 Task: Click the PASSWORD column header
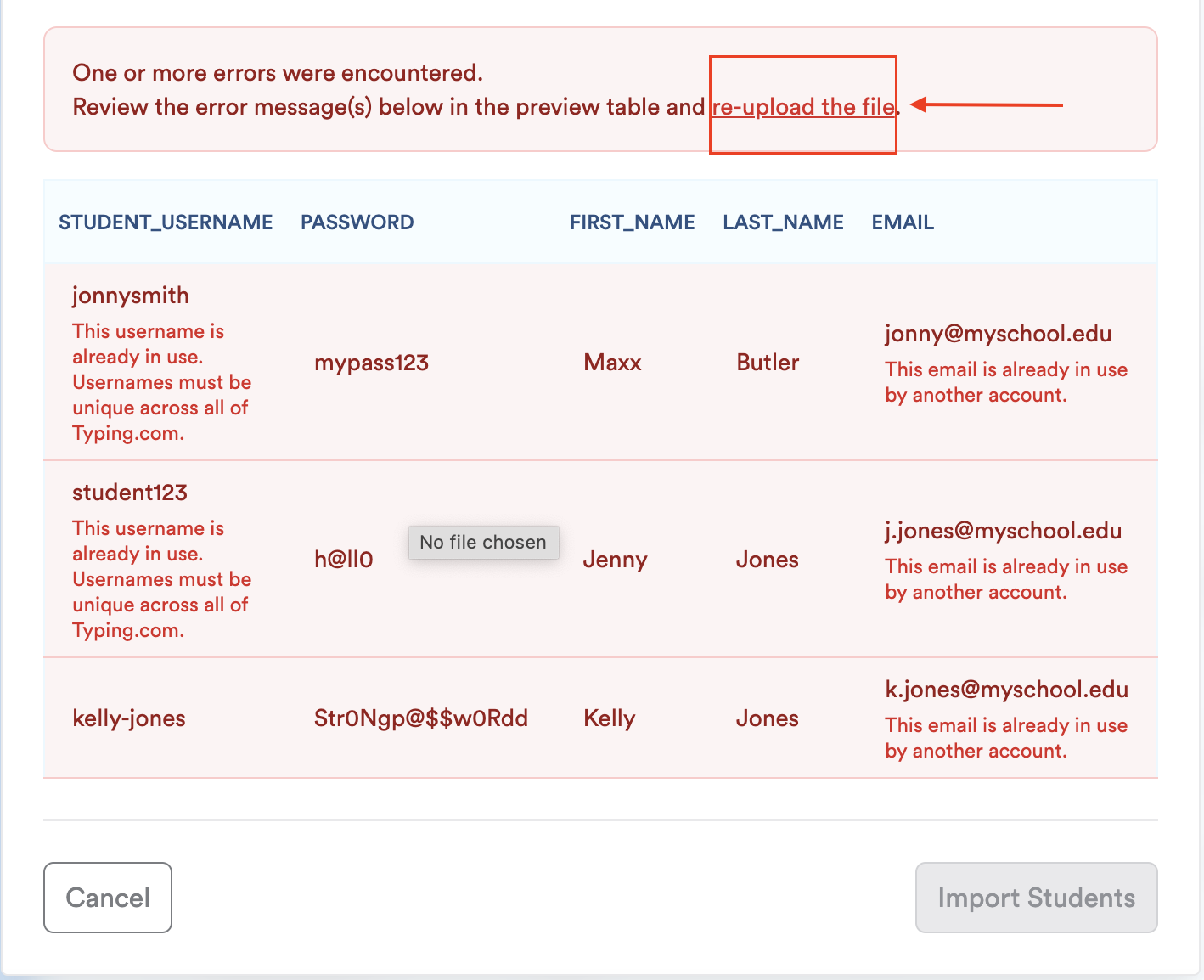pos(357,222)
